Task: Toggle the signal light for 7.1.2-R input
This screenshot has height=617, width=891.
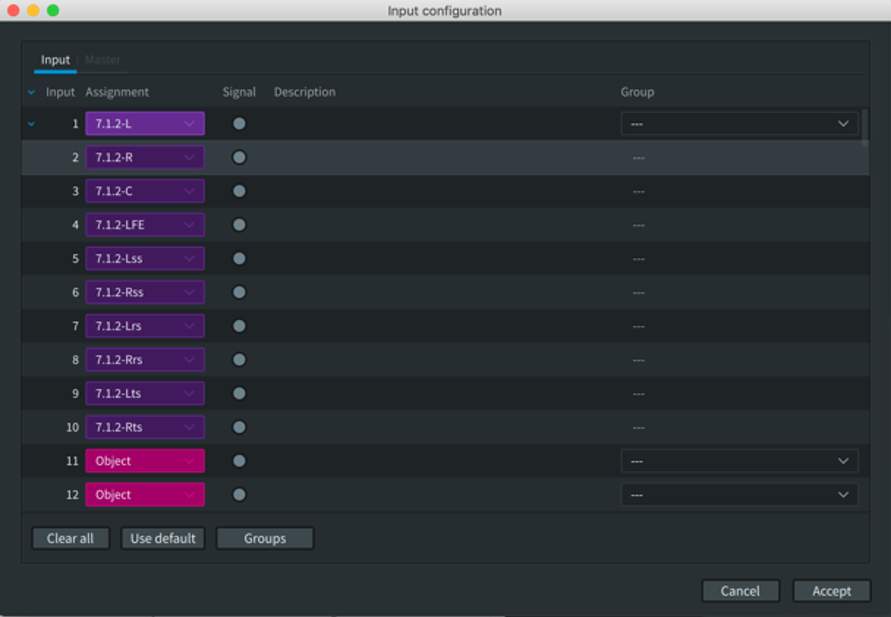Action: click(x=239, y=157)
